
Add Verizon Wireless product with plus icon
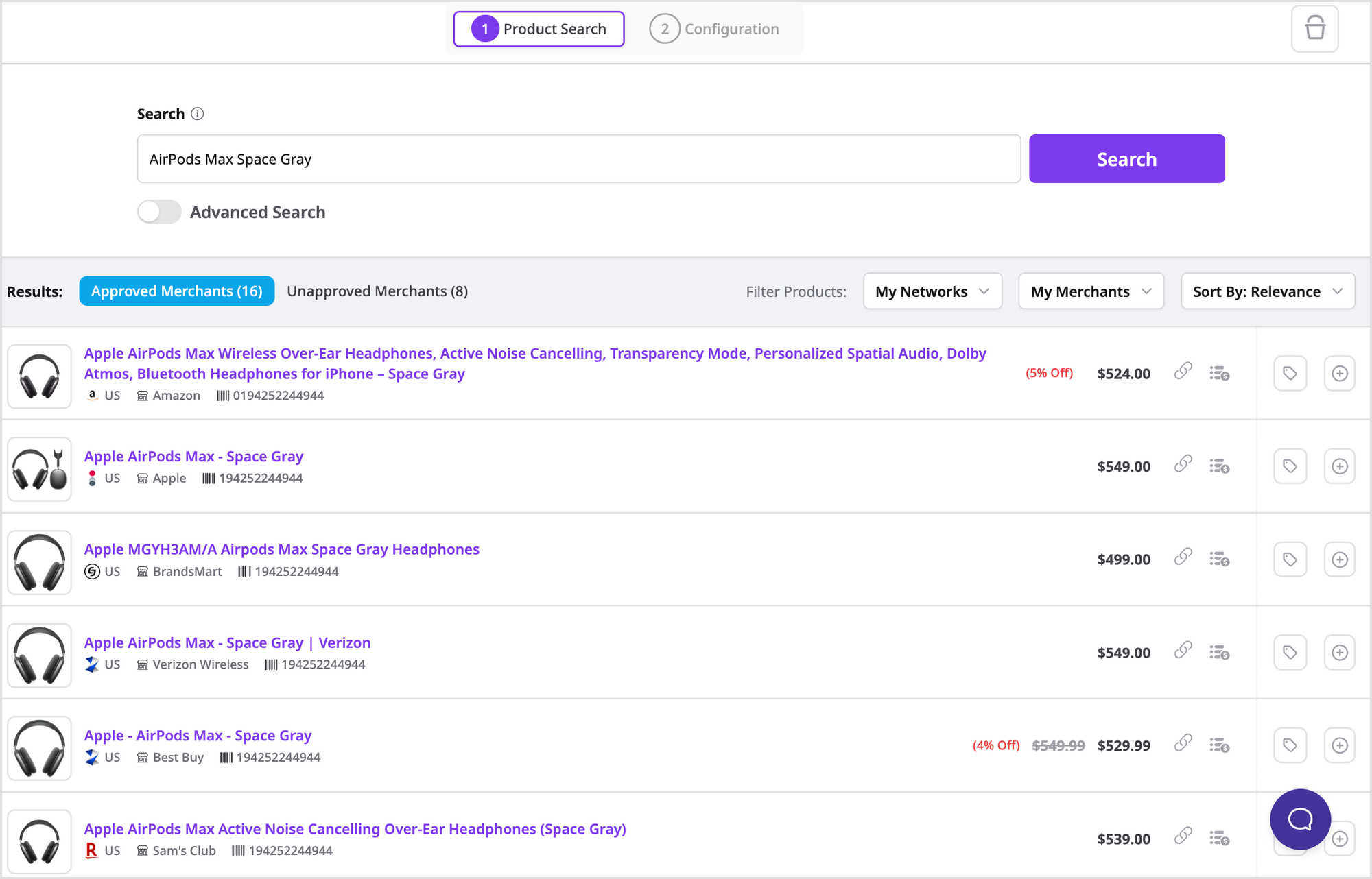click(1339, 652)
